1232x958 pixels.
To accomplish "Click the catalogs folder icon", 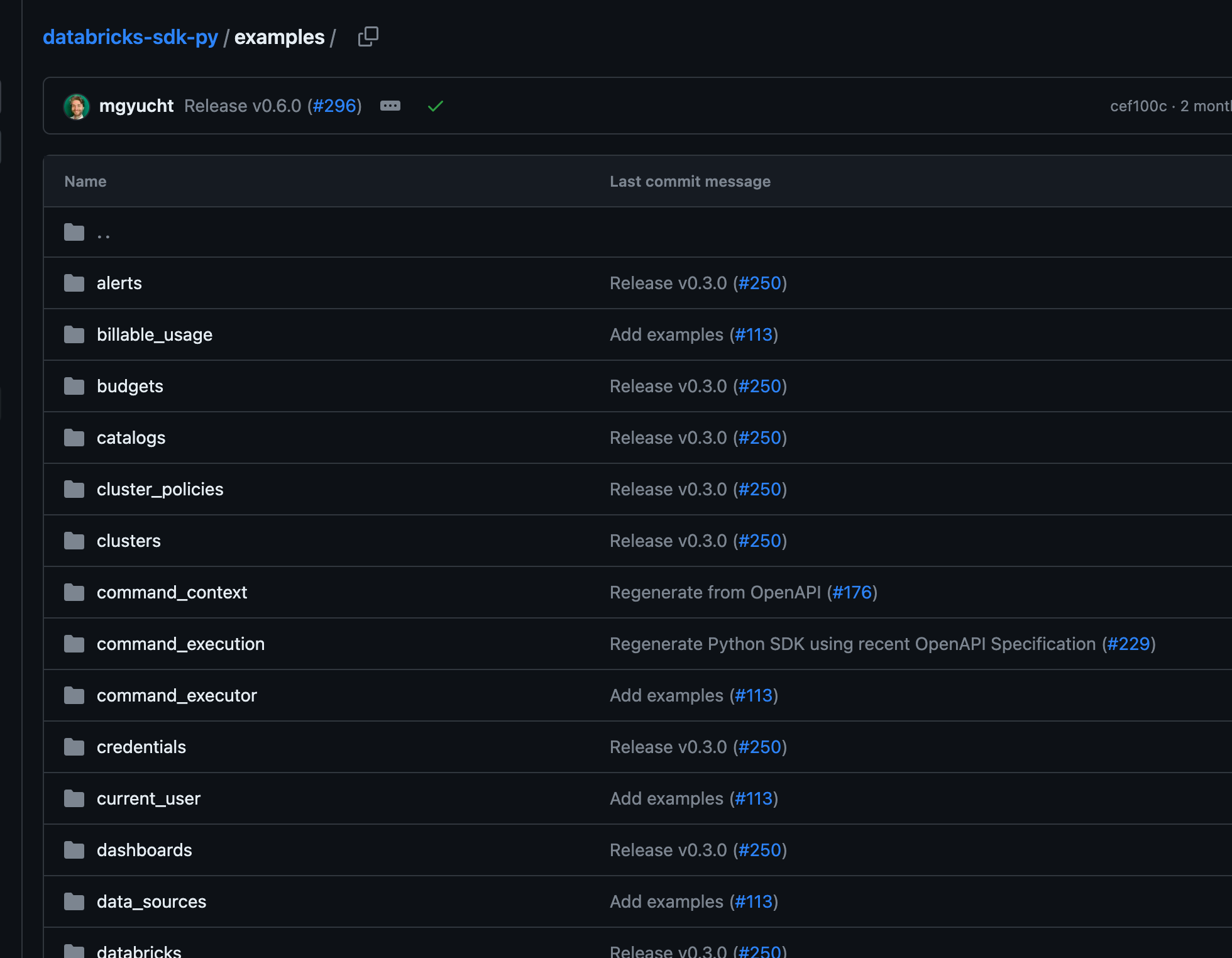I will coord(74,438).
